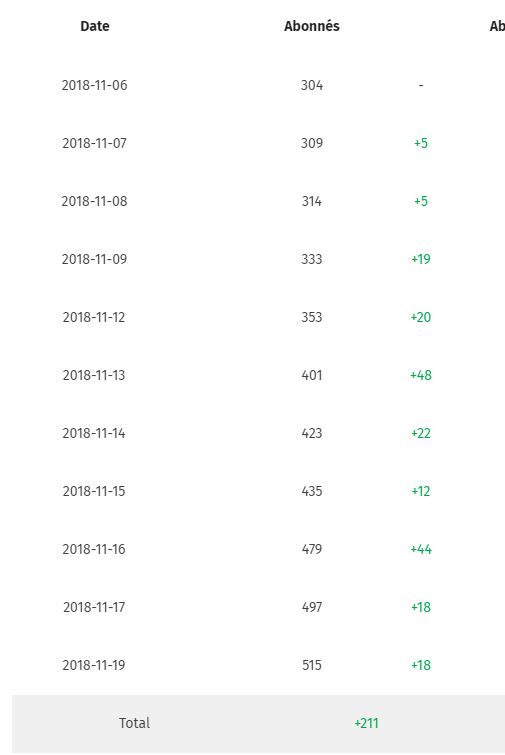This screenshot has width=505, height=755.
Task: Click the +19 change value
Action: [421, 259]
